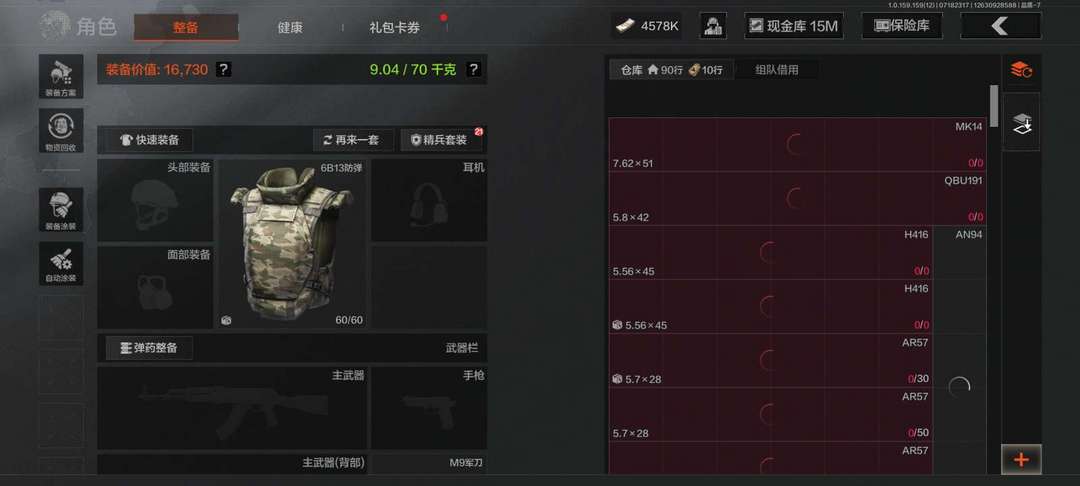Screen dimensions: 1080x486
Task: Switch to the 组队借用 tab
Action: click(776, 70)
